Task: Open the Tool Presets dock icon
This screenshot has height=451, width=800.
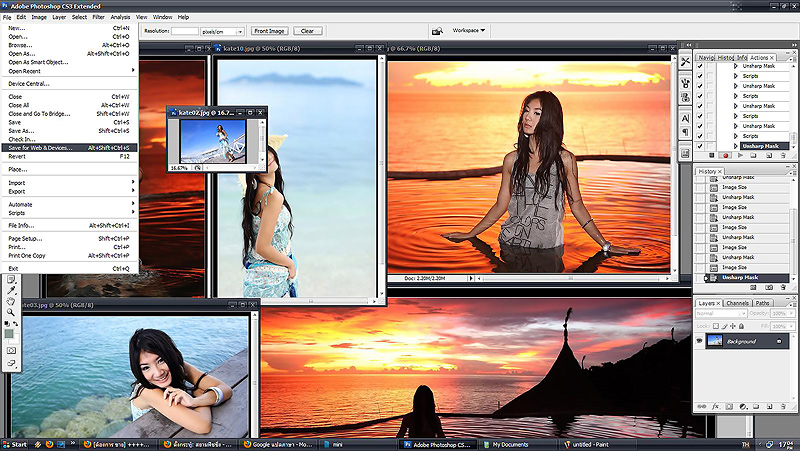Action: [685, 62]
